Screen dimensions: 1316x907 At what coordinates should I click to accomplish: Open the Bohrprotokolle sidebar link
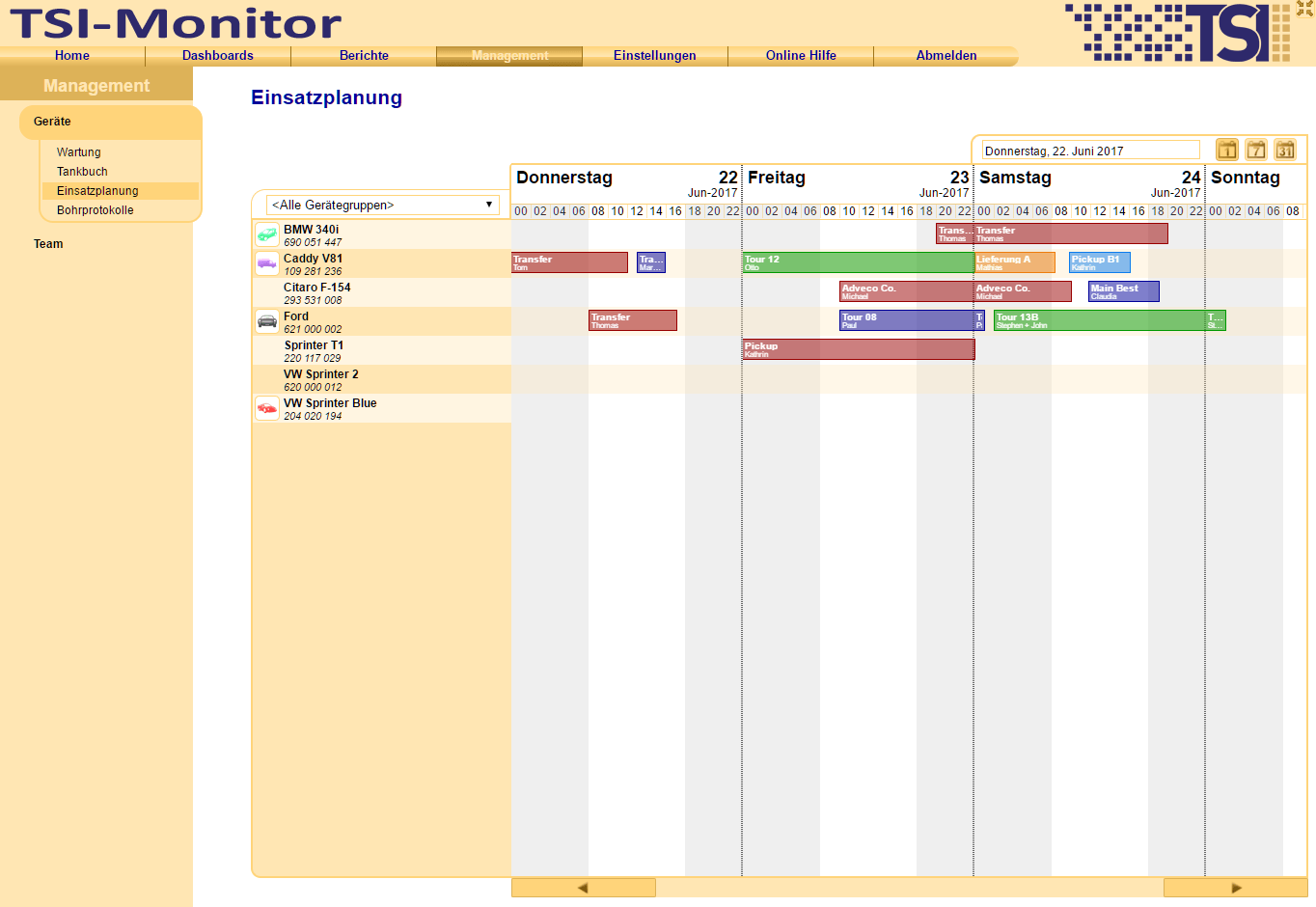point(96,210)
